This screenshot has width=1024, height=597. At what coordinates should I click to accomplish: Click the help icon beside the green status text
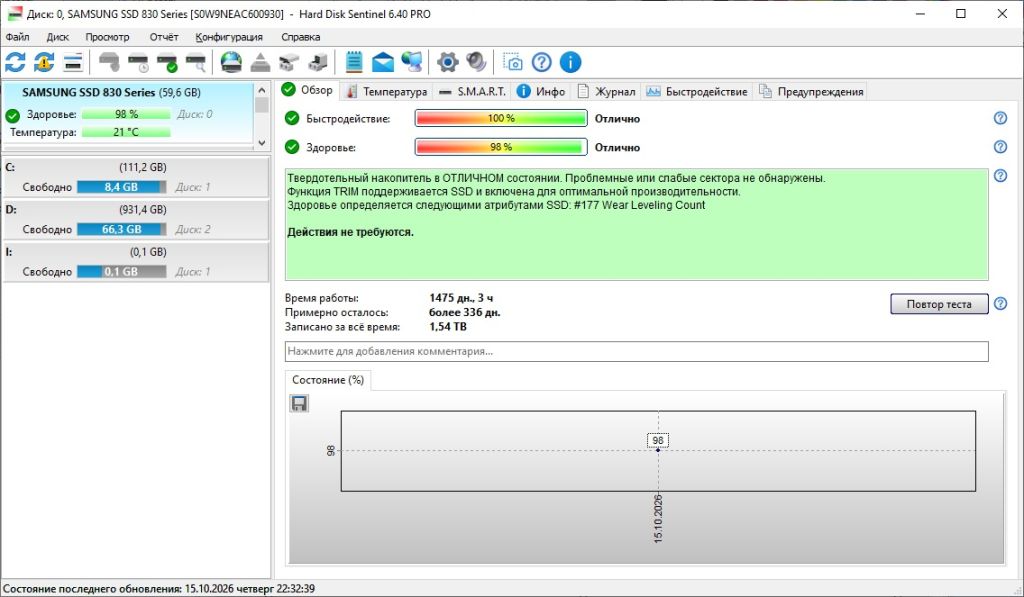click(1000, 176)
